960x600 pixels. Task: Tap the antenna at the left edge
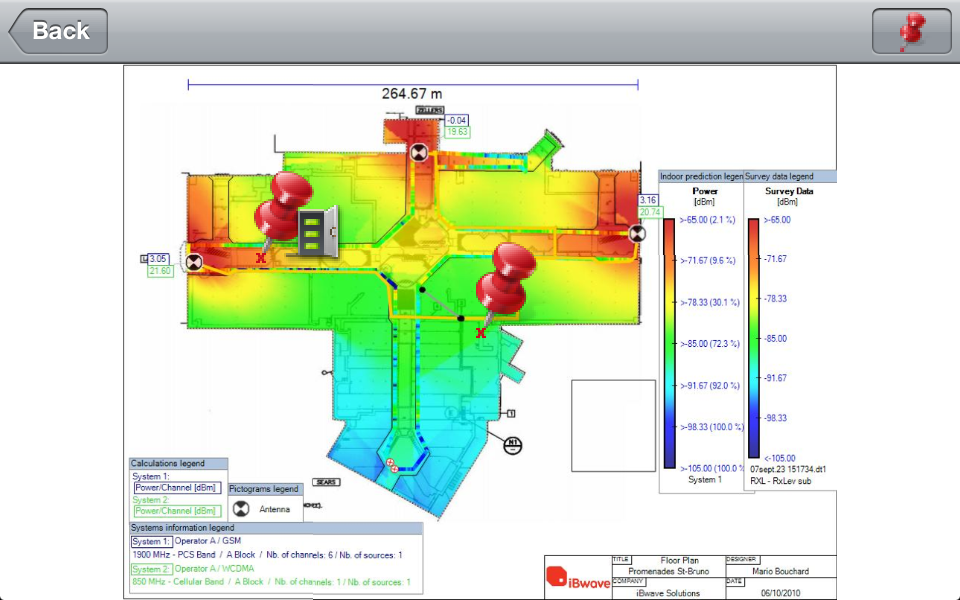coord(192,263)
